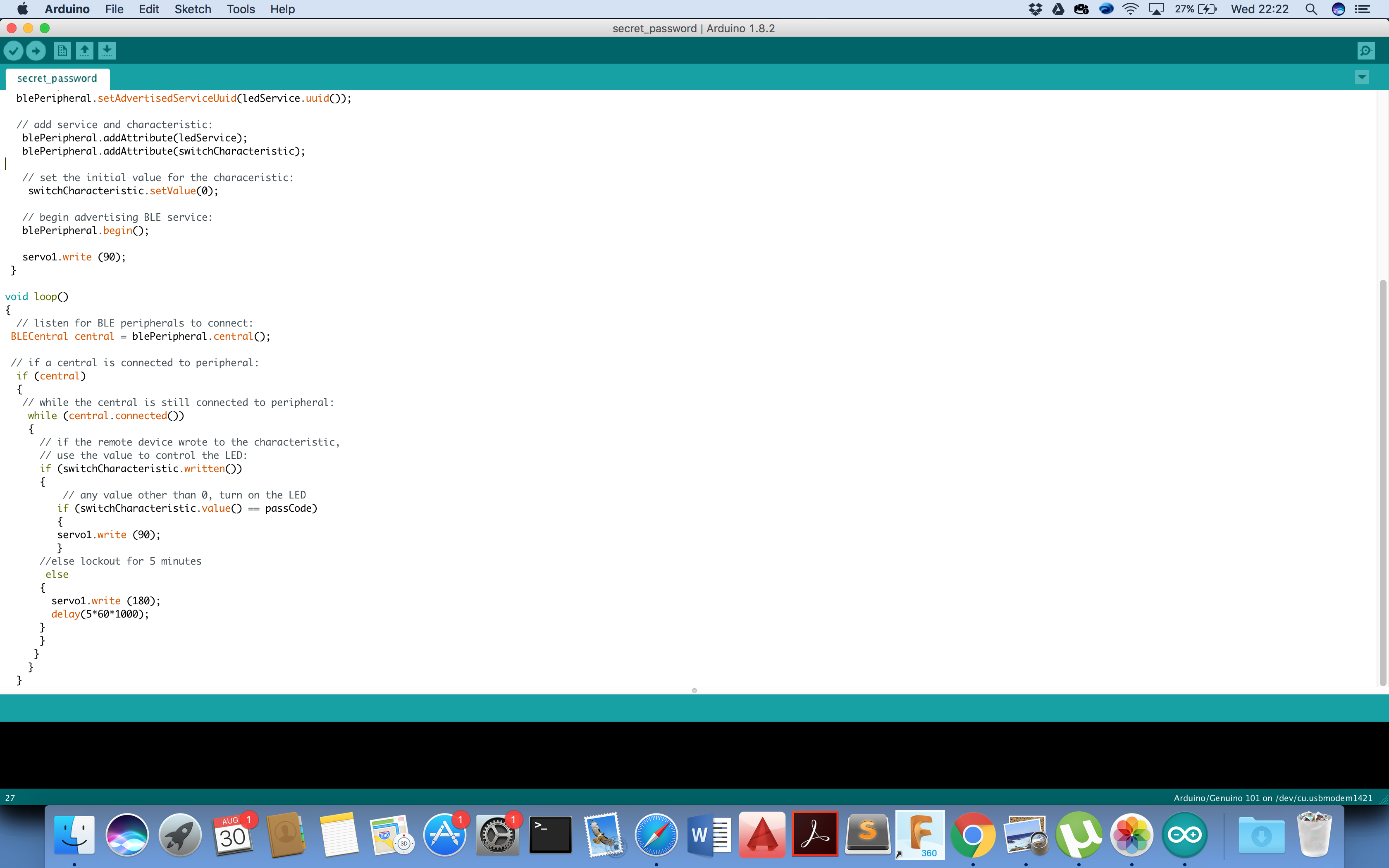Open Terminal in the Dock
The height and width of the screenshot is (868, 1389).
click(550, 835)
